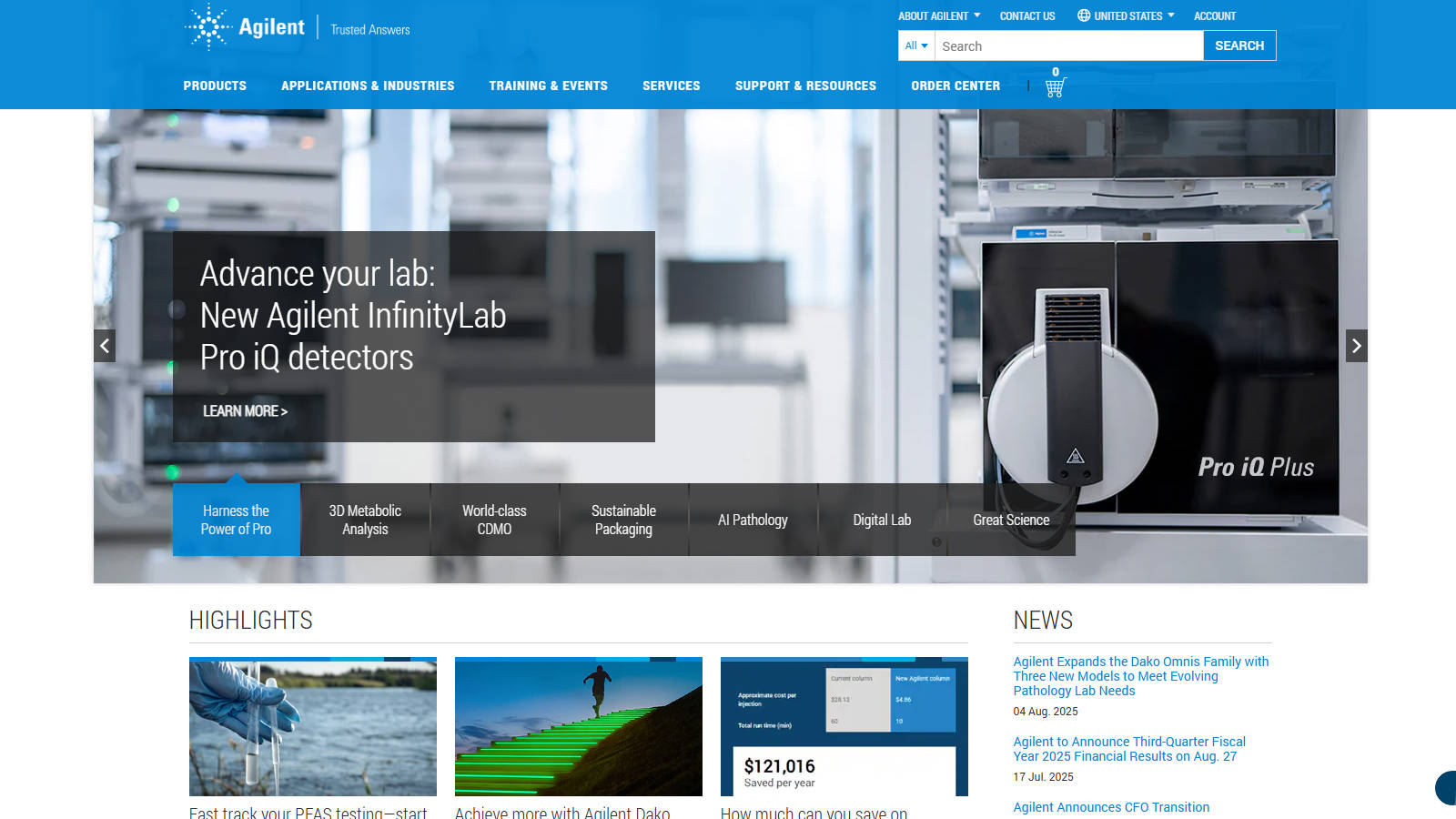
Task: Select Great Science tab
Action: point(1011,520)
